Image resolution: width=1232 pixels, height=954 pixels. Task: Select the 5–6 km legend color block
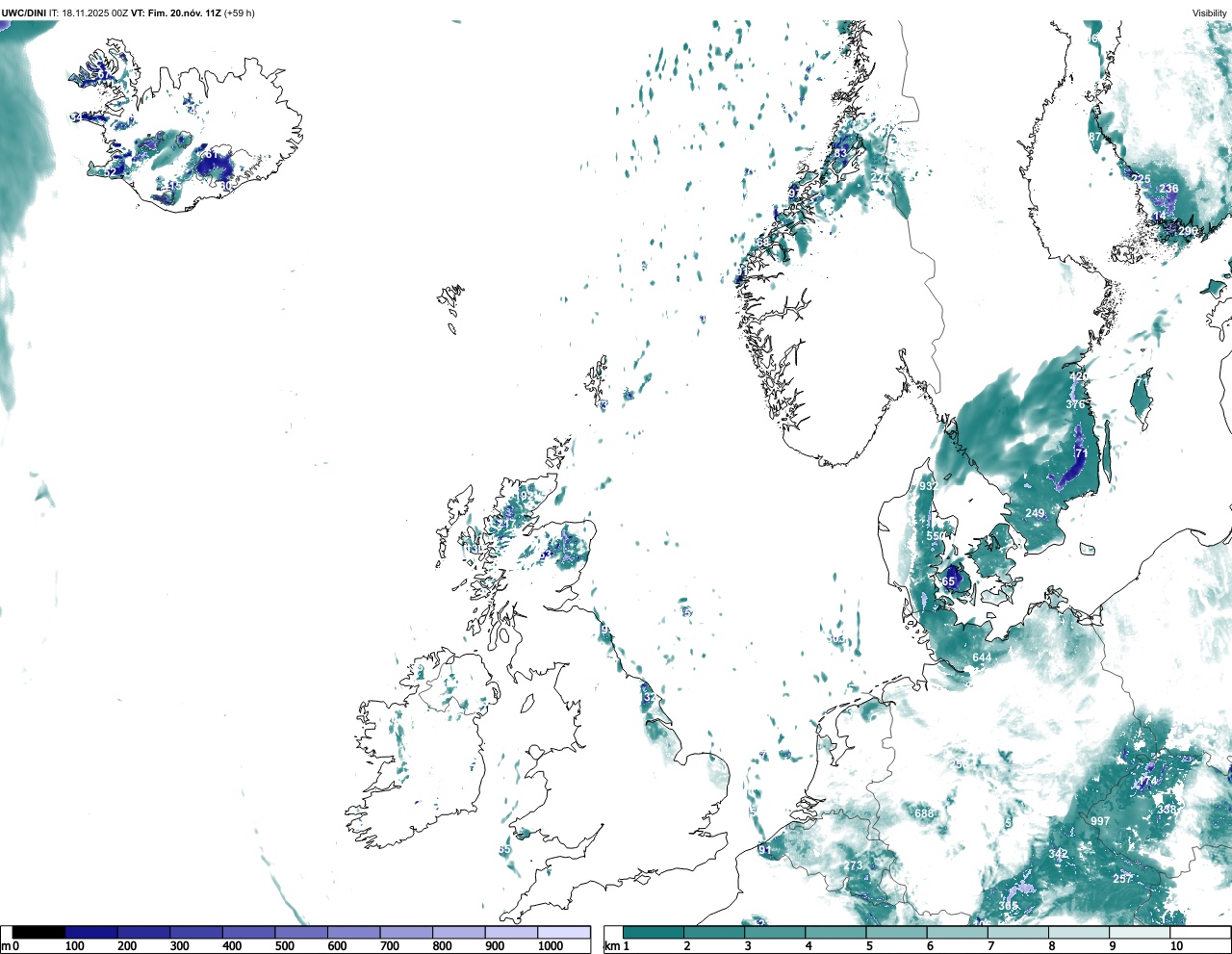pyautogui.click(x=897, y=932)
